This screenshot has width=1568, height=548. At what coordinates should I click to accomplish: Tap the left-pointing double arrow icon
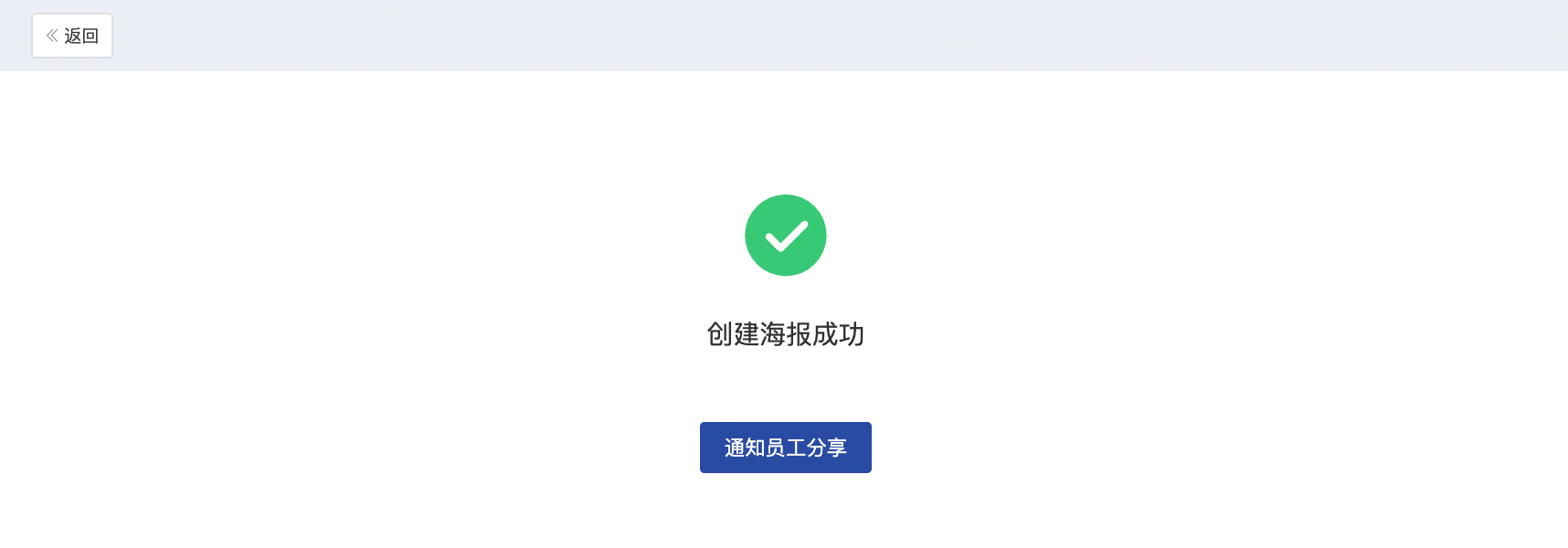click(52, 36)
